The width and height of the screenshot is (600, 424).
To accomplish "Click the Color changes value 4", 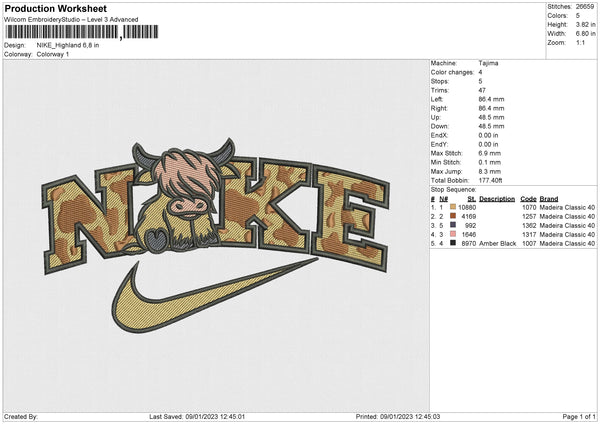I will (x=480, y=72).
